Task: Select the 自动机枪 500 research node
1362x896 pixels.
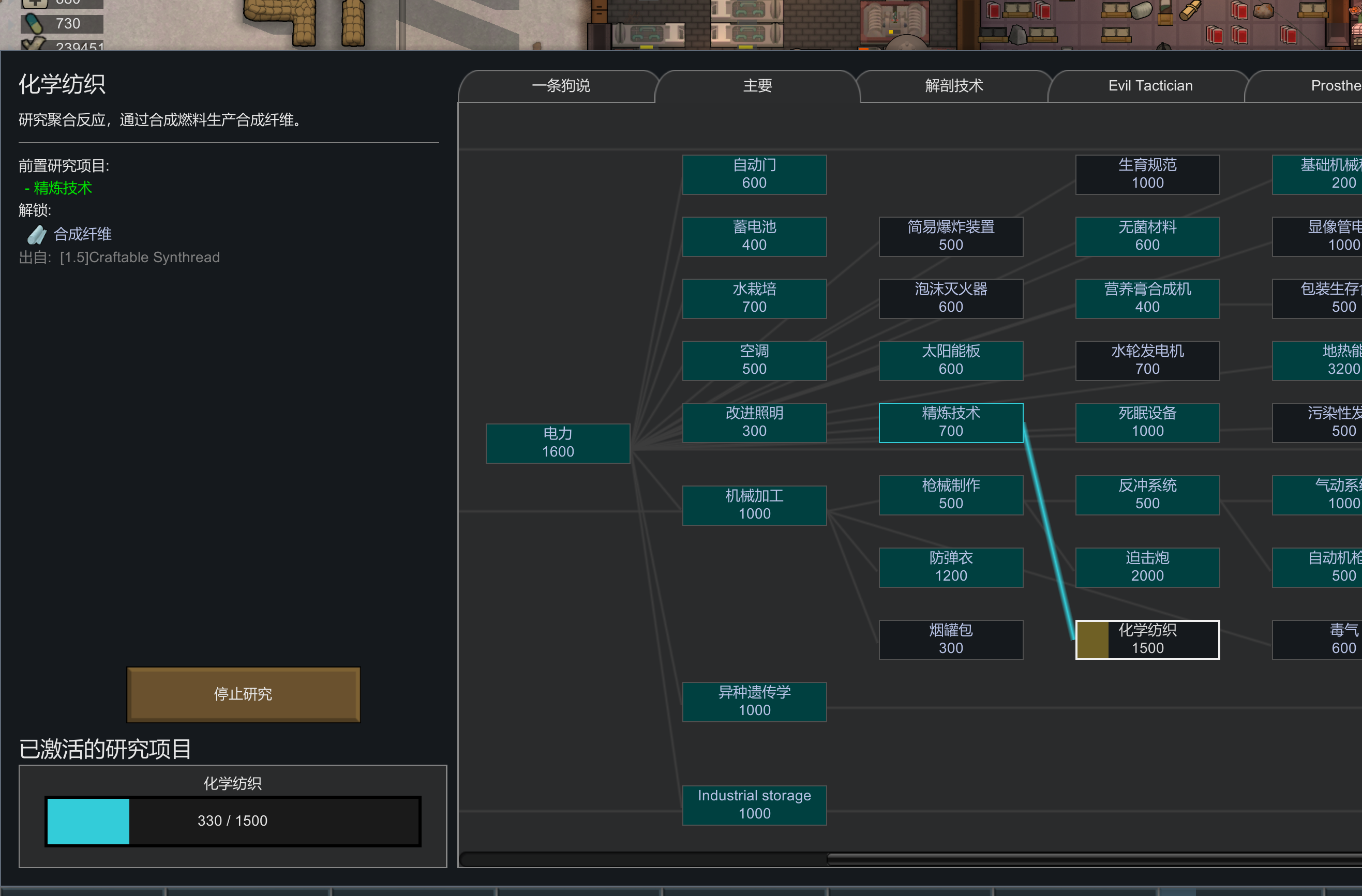Action: pos(1318,567)
